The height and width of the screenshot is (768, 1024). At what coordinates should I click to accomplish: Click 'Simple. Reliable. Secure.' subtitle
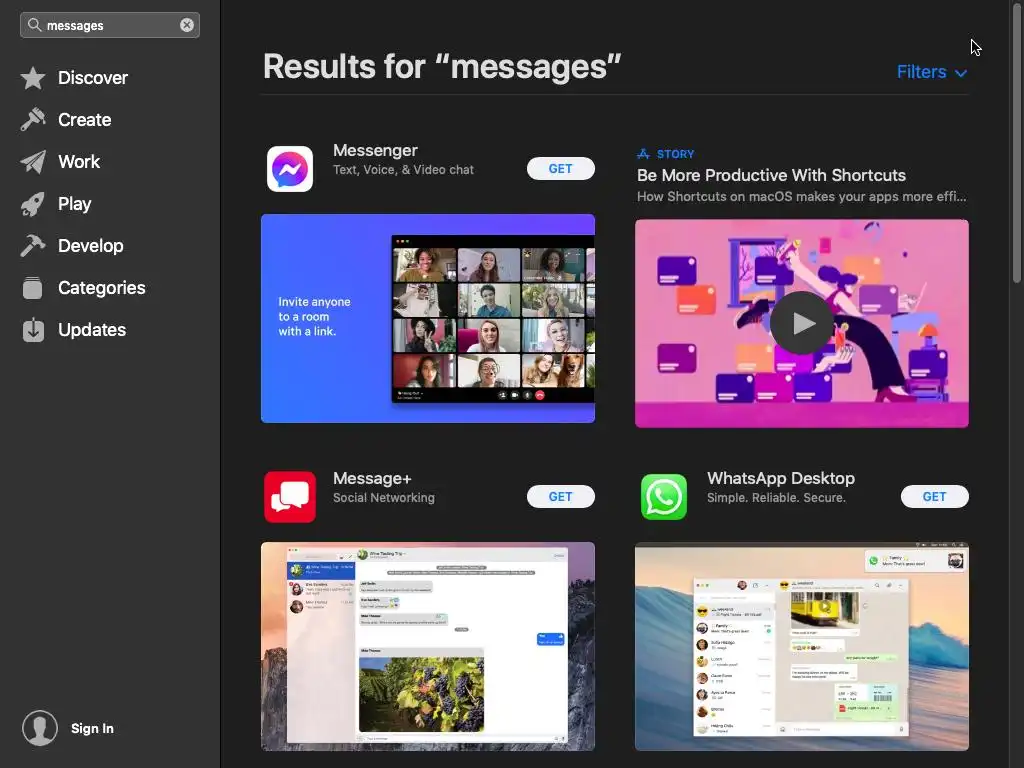(776, 498)
